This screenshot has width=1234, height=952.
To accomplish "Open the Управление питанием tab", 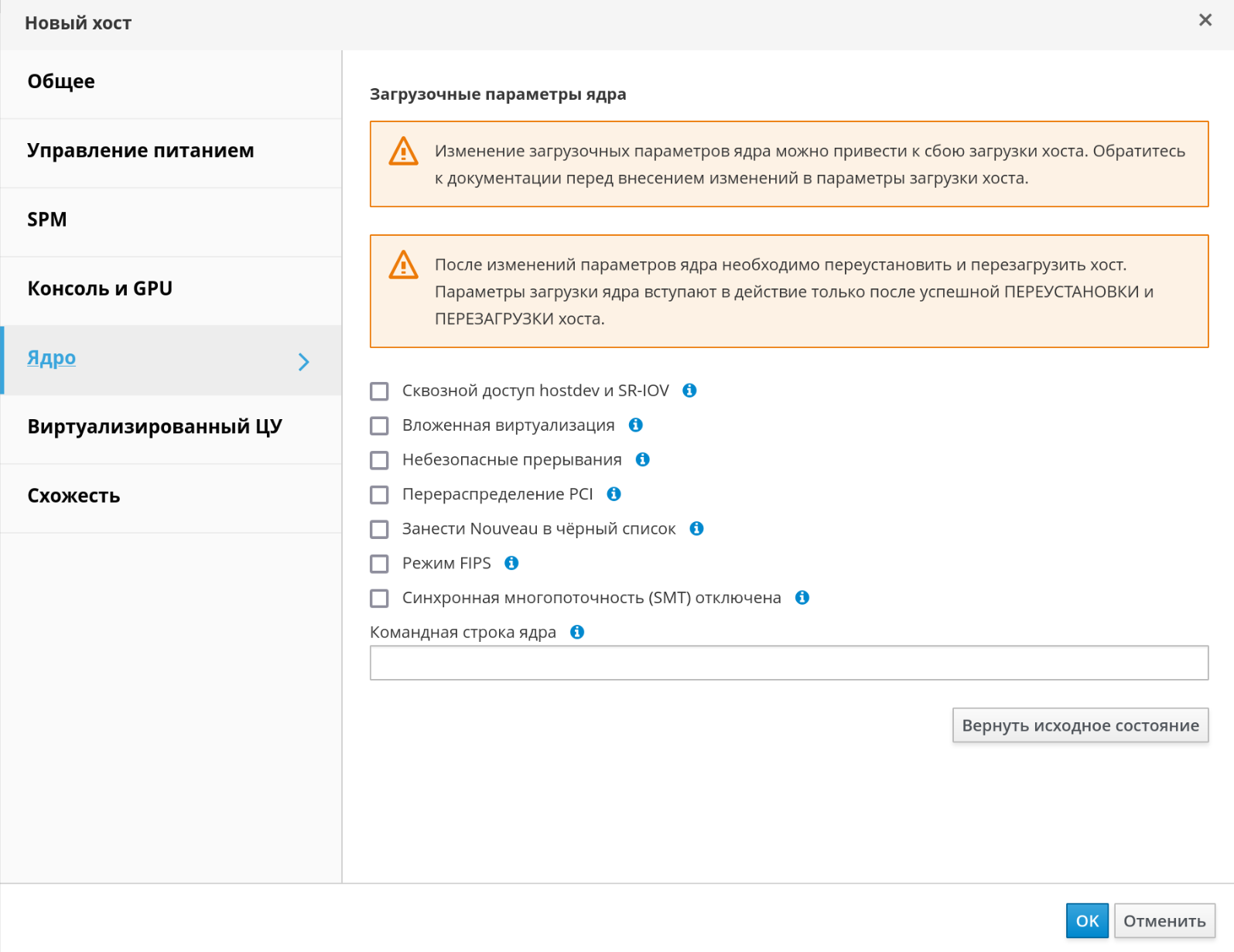I will click(x=140, y=151).
